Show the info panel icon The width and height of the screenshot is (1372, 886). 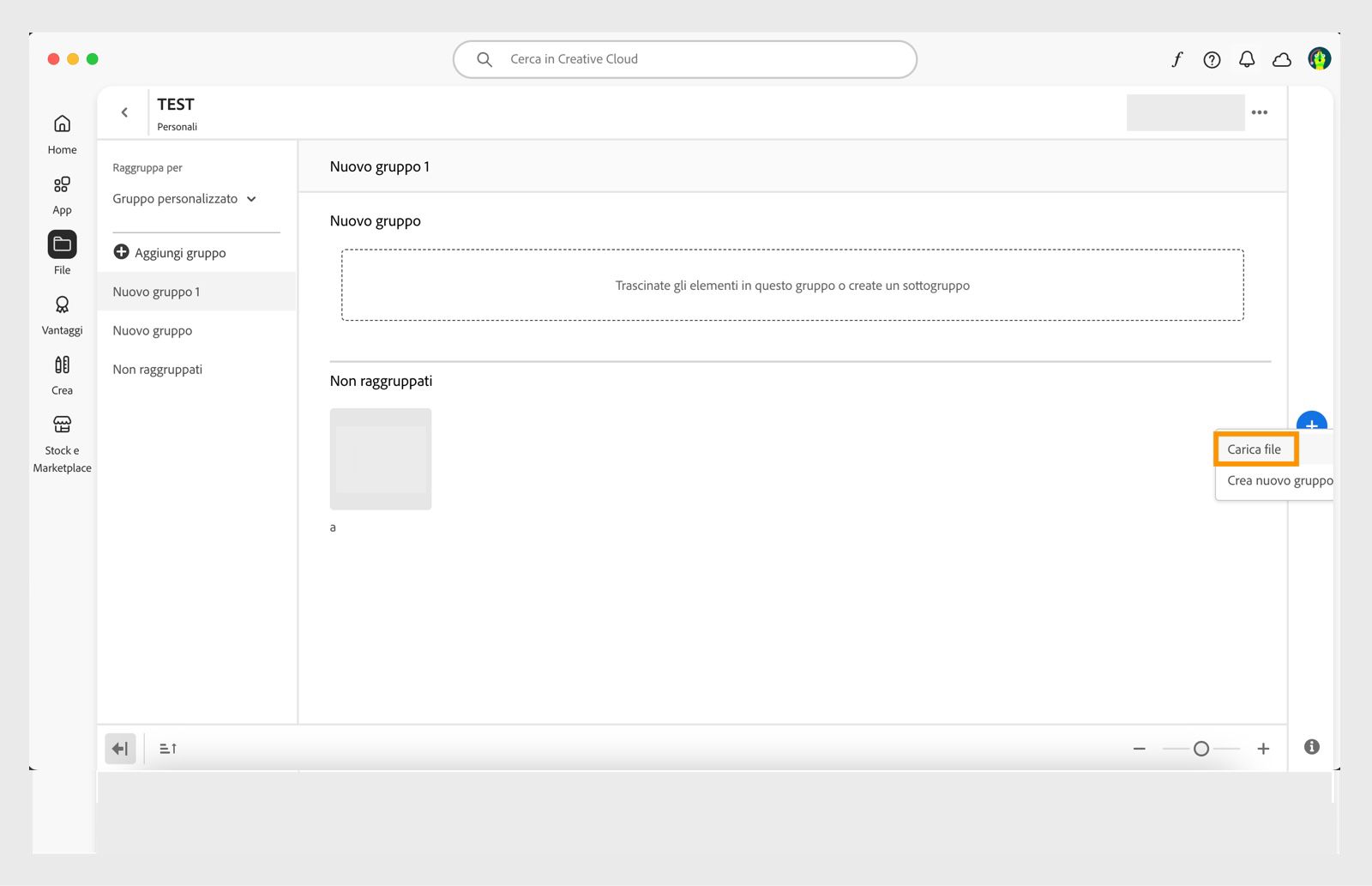click(1311, 747)
